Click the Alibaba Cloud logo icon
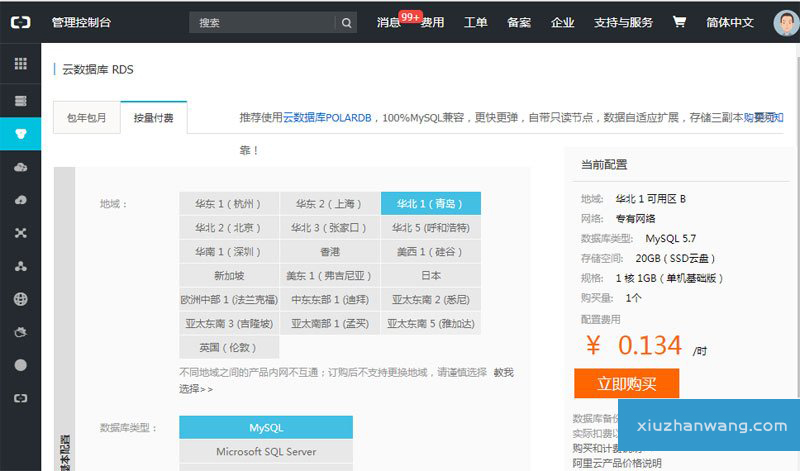Screen dimensions: 800x471 [x=20, y=22]
